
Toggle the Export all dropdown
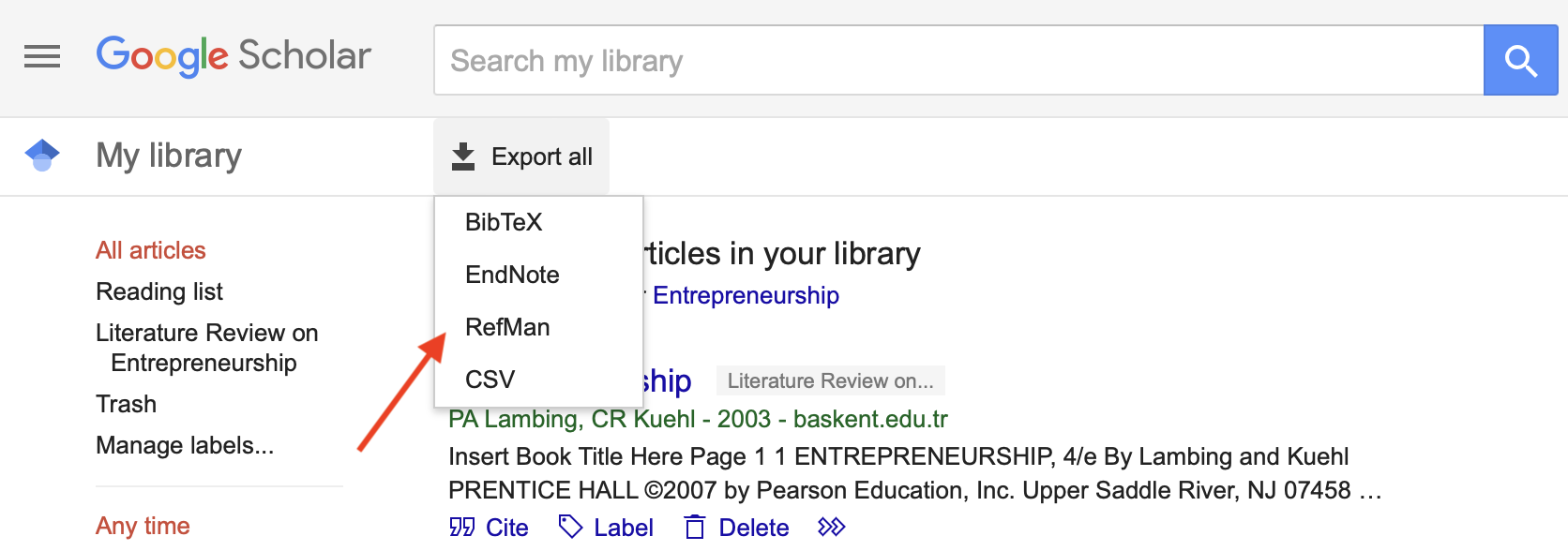point(521,156)
